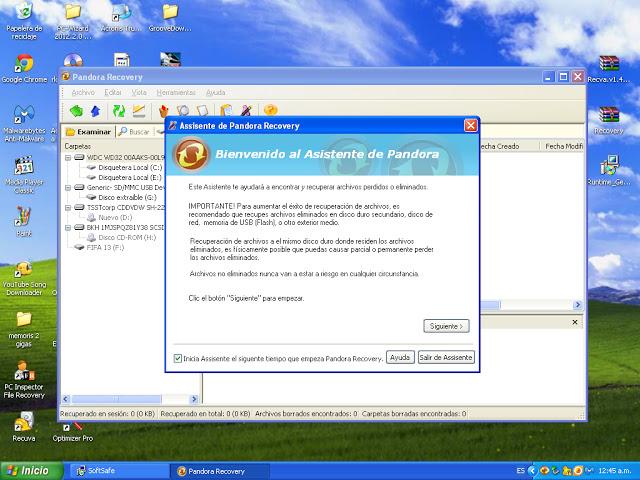Select the YouTube Song Downloader desktop icon
This screenshot has width=640, height=480.
pos(24,267)
